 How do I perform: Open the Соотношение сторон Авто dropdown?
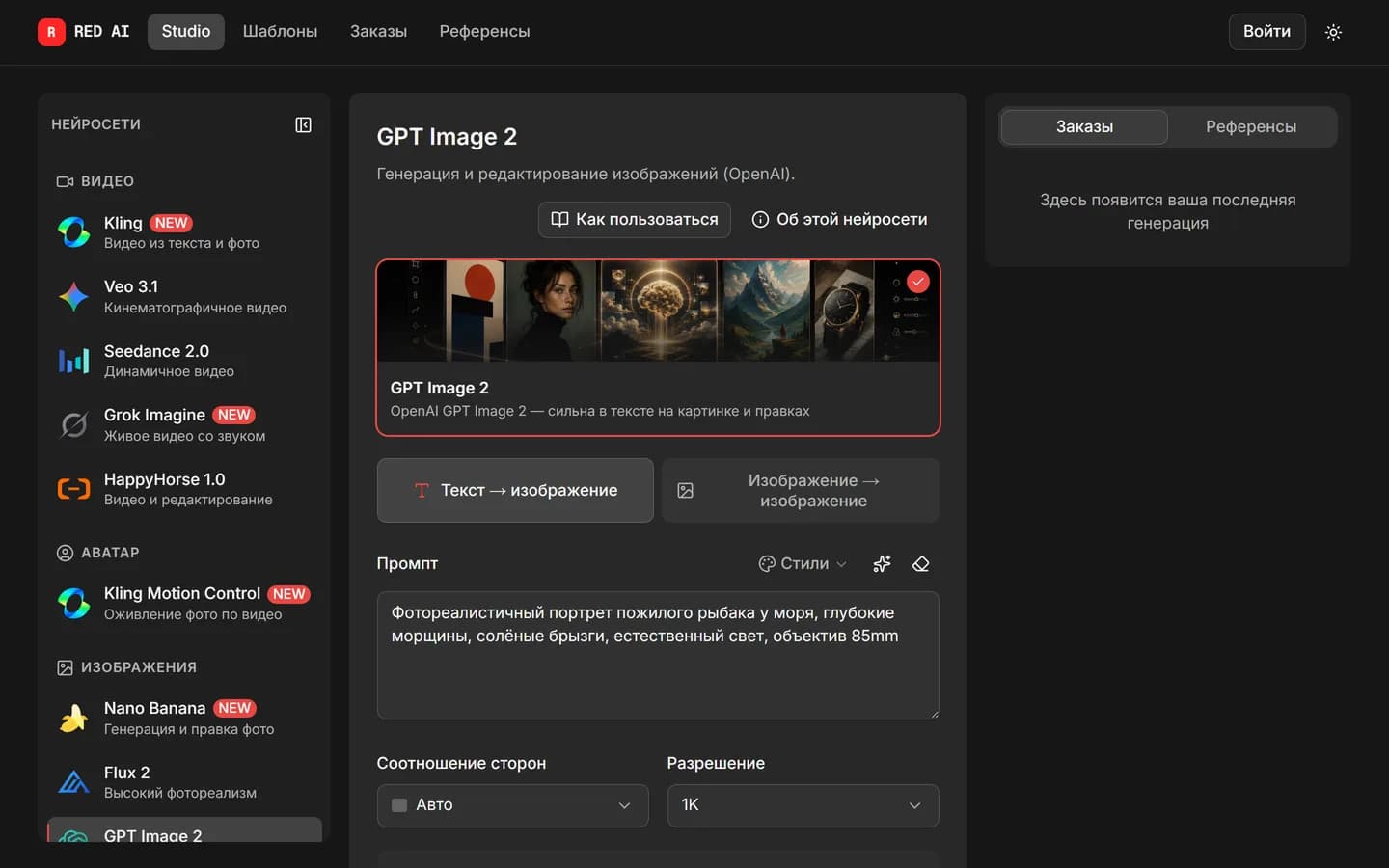click(512, 805)
